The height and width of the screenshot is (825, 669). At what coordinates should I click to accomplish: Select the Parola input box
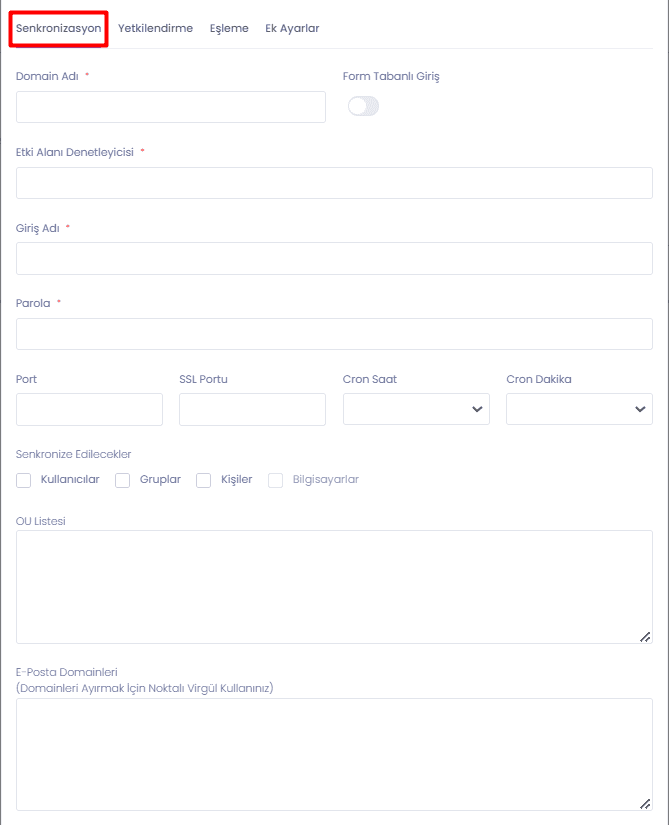(x=334, y=334)
